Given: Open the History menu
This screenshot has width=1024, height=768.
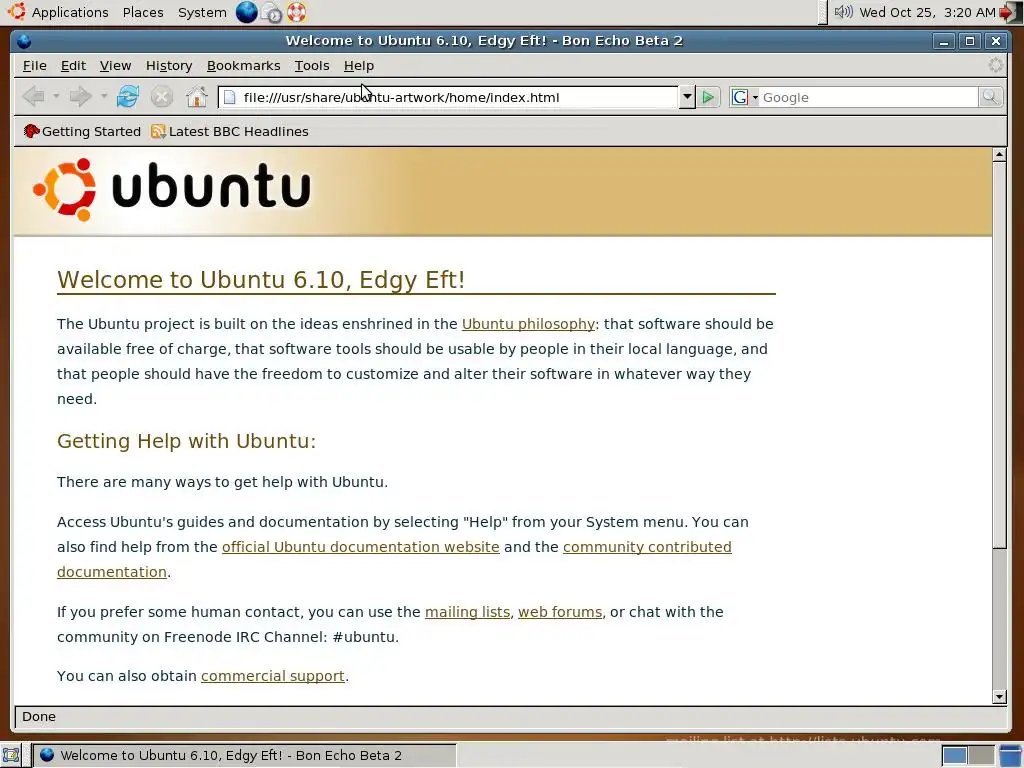Looking at the screenshot, I should [x=168, y=65].
